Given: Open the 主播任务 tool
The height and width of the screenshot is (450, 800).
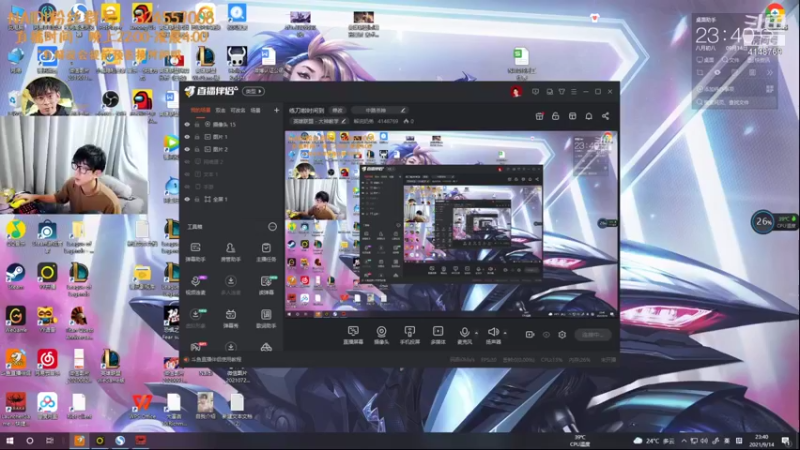Looking at the screenshot, I should (x=266, y=252).
